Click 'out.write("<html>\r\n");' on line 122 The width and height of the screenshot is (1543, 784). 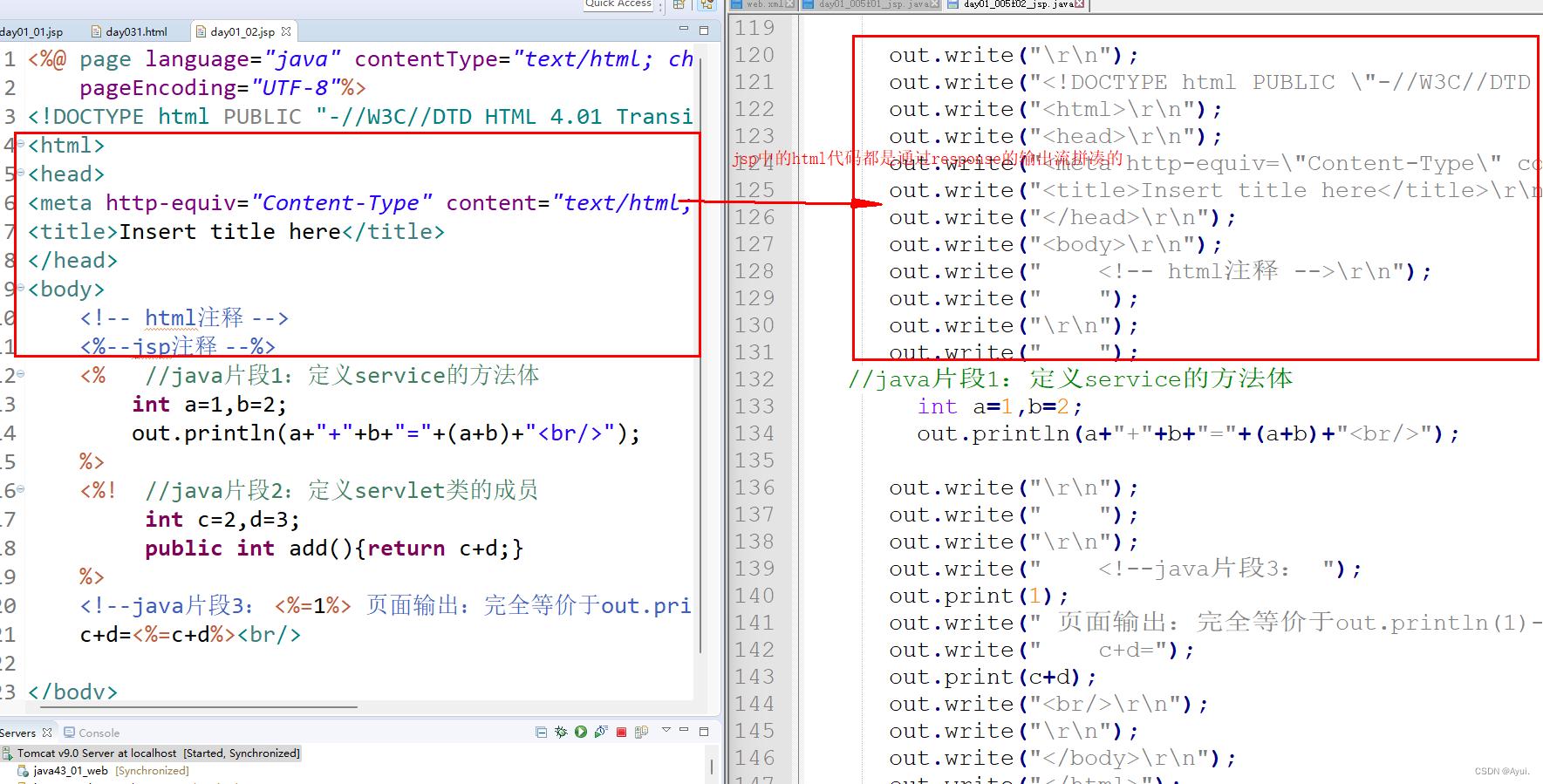(1055, 109)
